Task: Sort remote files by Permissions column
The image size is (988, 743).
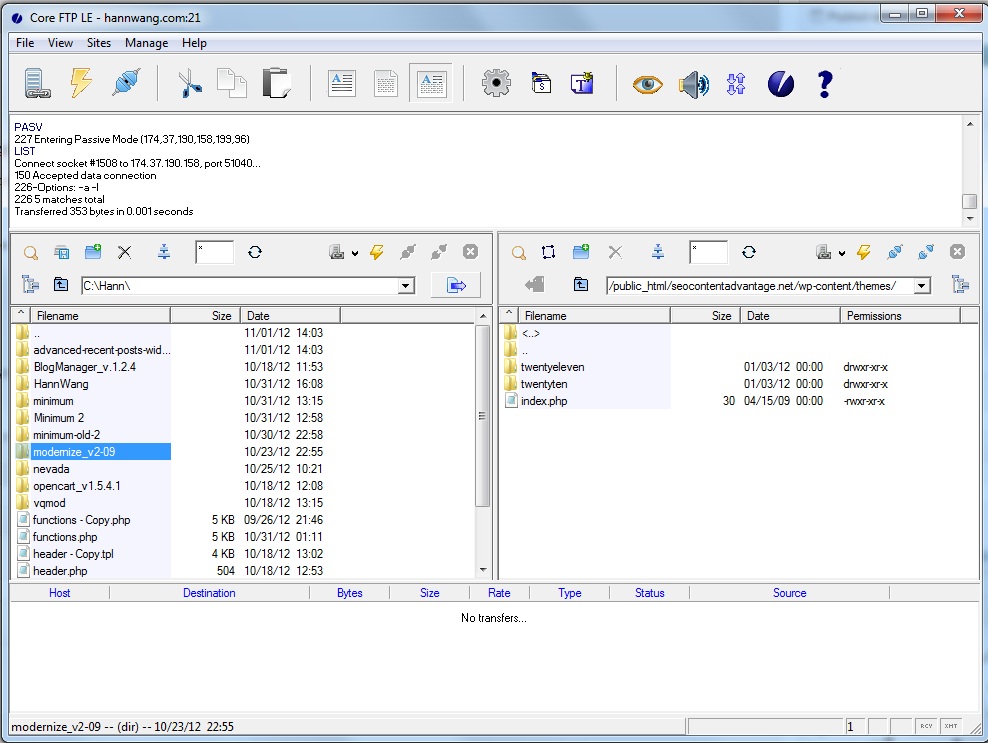Action: [x=900, y=316]
